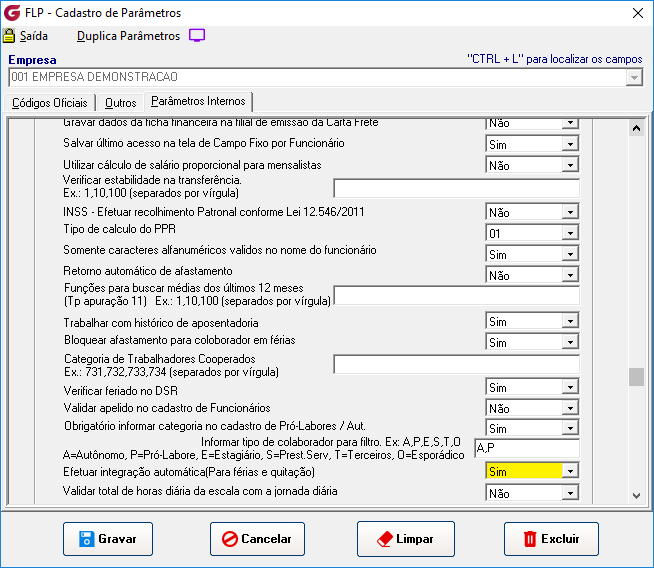The height and width of the screenshot is (568, 654).
Task: Open the Tipo de calculo do PPR dropdown
Action: pyautogui.click(x=570, y=233)
